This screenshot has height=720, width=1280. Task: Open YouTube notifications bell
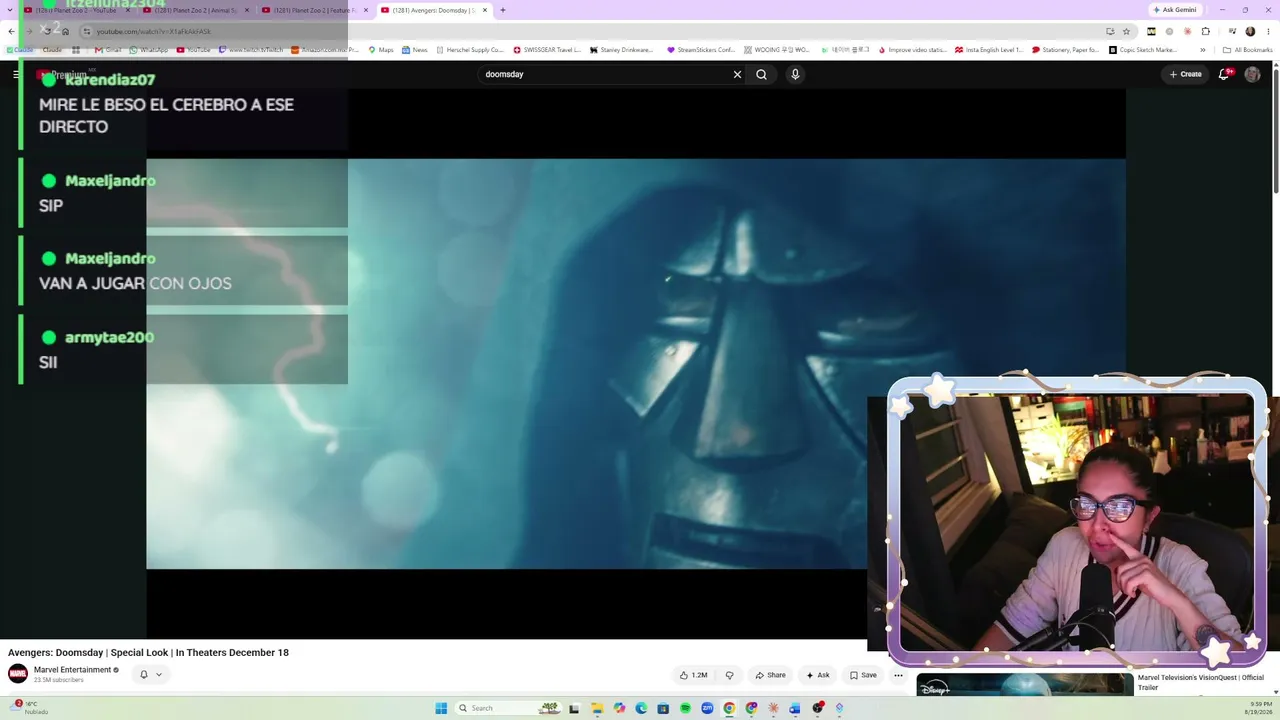(x=1223, y=74)
